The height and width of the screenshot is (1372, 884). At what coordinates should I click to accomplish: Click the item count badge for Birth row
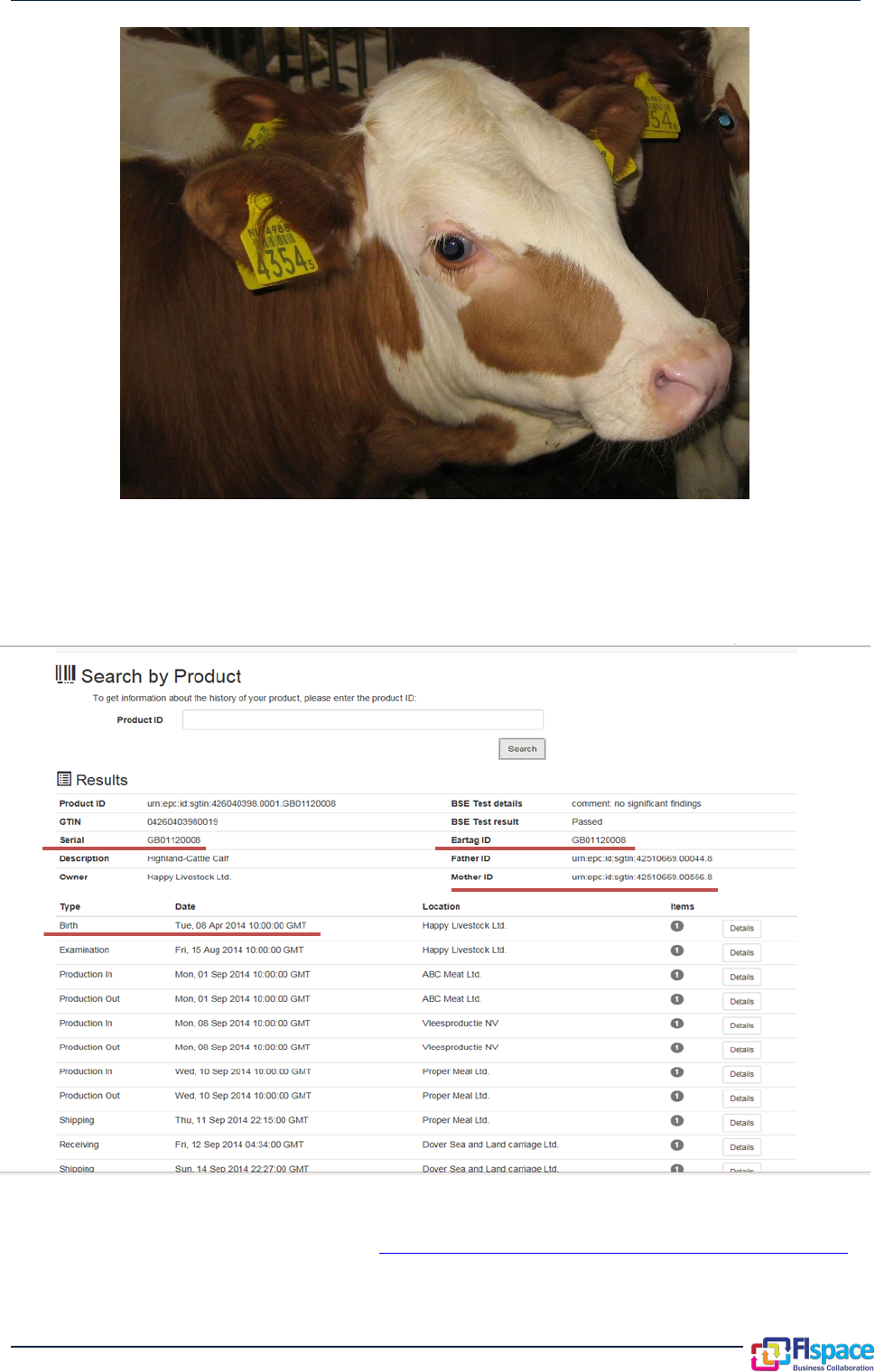[x=677, y=926]
